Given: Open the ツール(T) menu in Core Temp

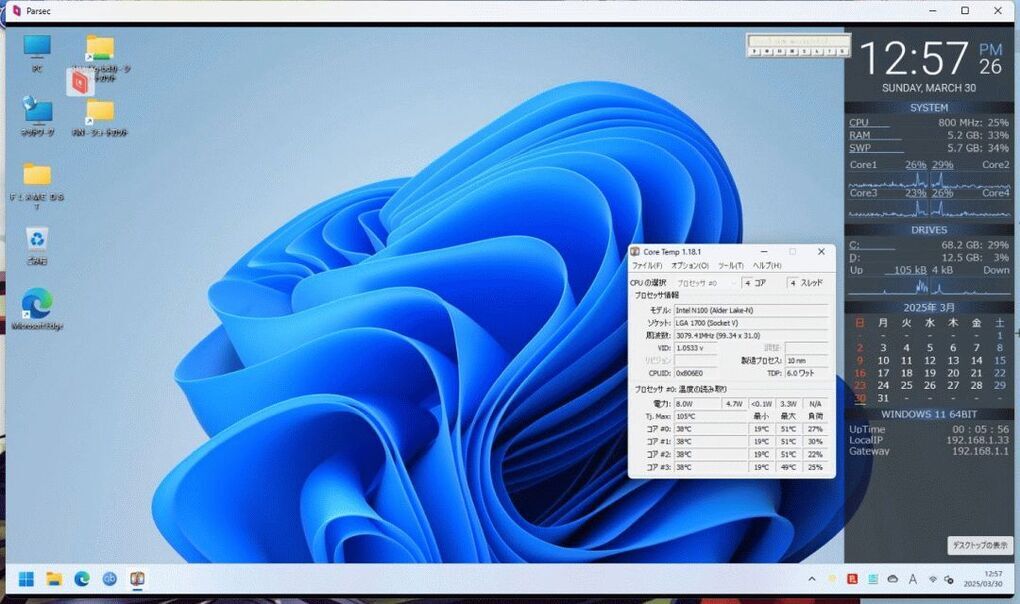Looking at the screenshot, I should pos(731,266).
